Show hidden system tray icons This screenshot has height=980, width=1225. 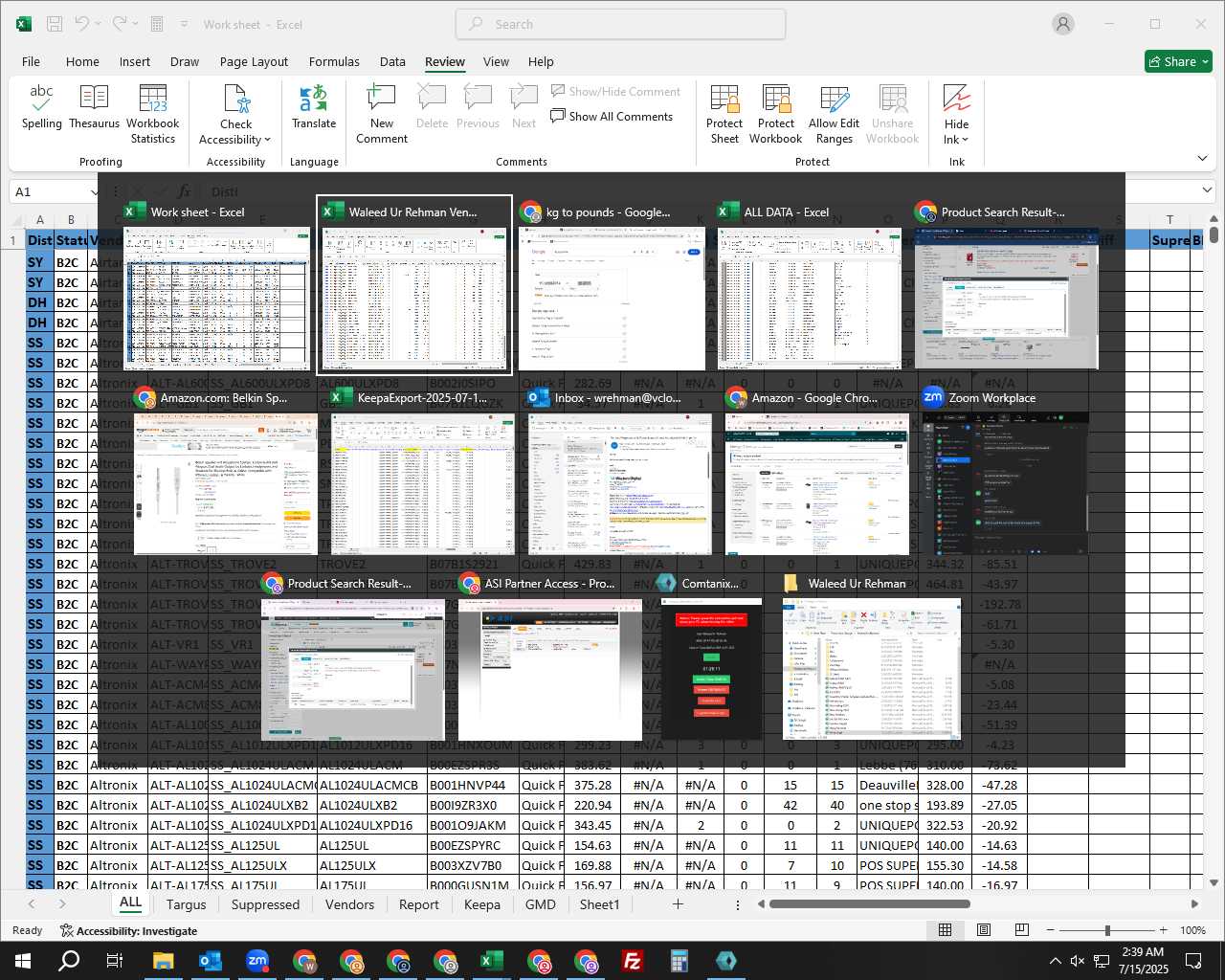coord(1055,961)
